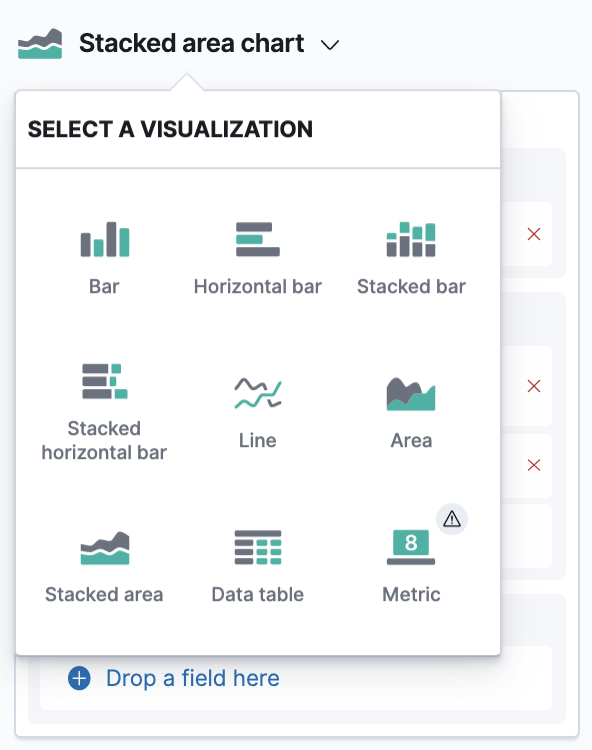The height and width of the screenshot is (750, 592).
Task: Choose the Line chart icon
Action: coord(258,393)
